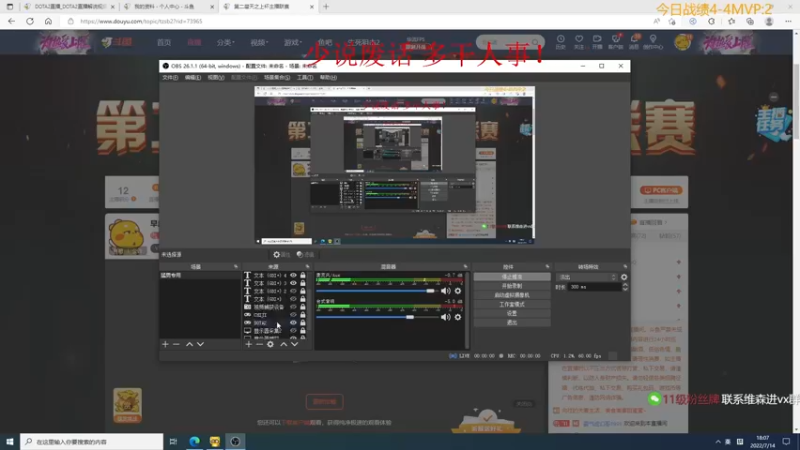Open 麦克风/Aux audio settings gear
800x450 pixels.
pos(458,291)
